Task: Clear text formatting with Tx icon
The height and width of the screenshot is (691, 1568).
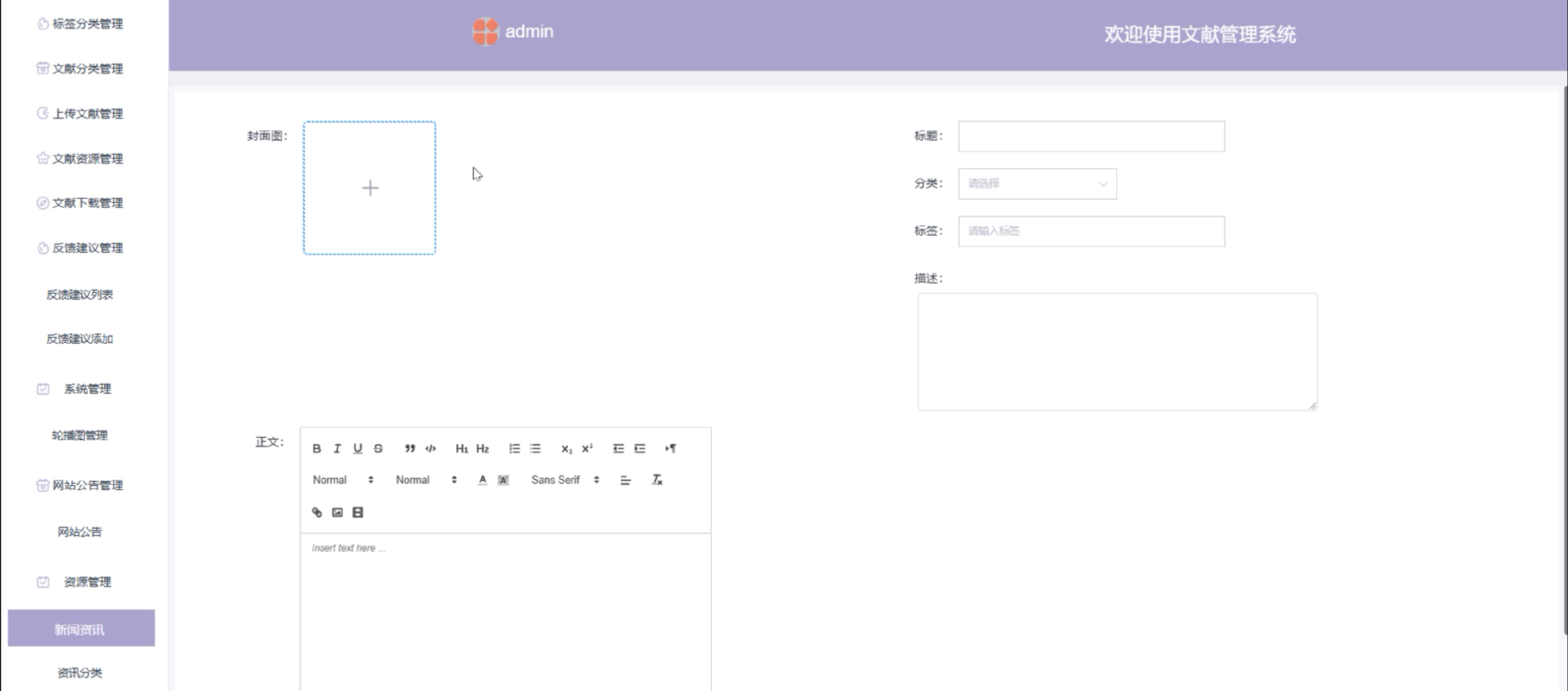Action: coord(657,480)
